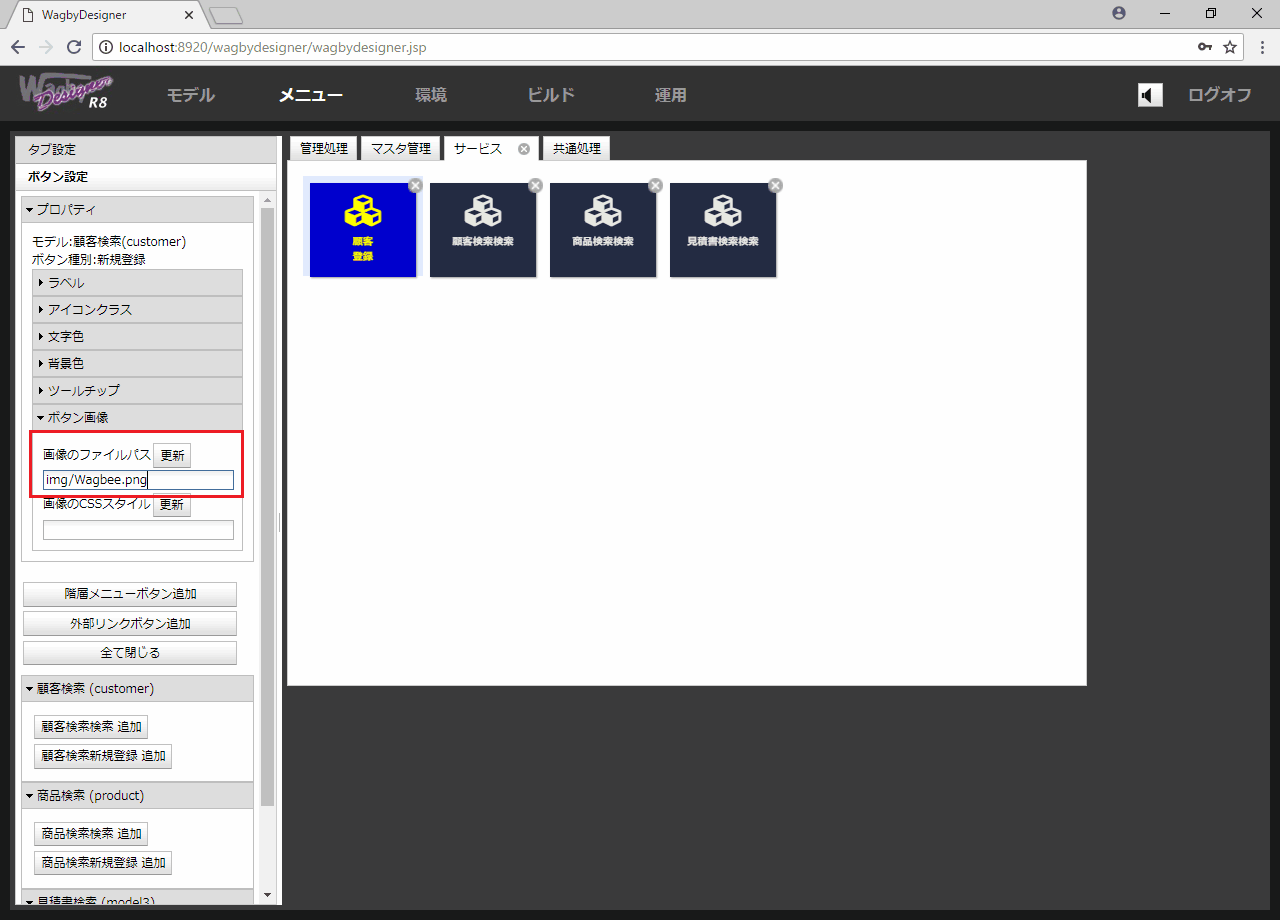1280x920 pixels.
Task: Focus the empty 画像のCSSスタイル input field
Action: tap(138, 530)
